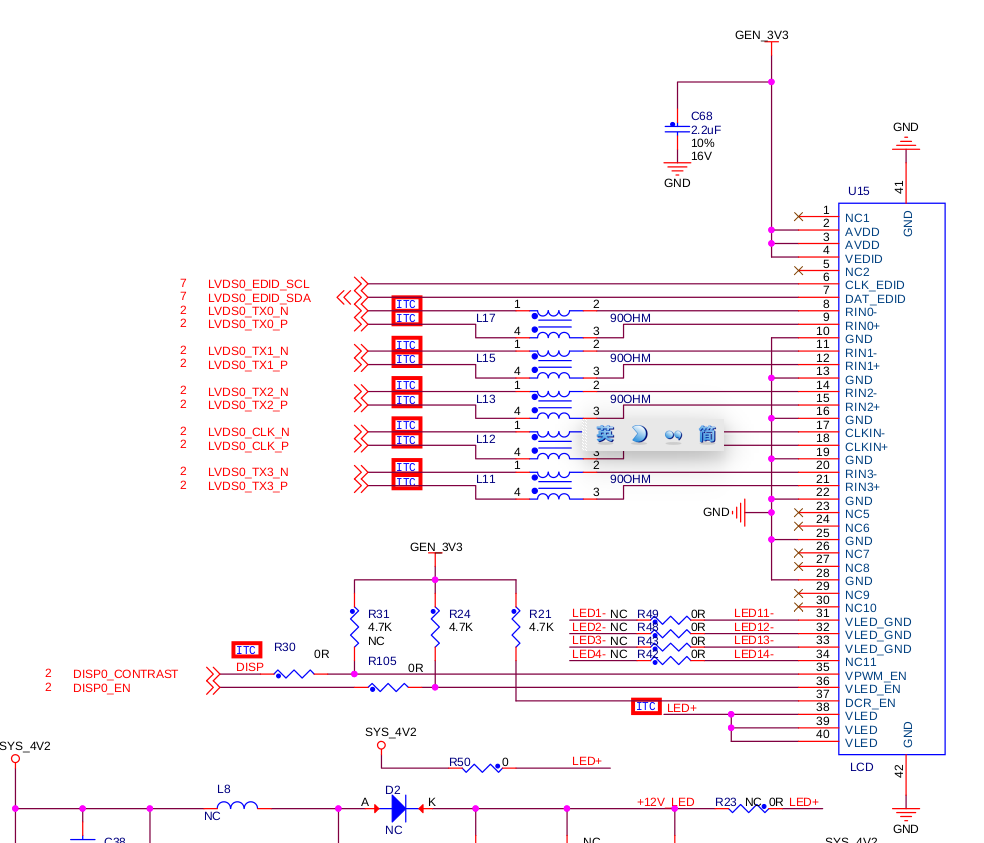Click the GEN_3V3 power label at top
The width and height of the screenshot is (984, 843).
pos(762,35)
